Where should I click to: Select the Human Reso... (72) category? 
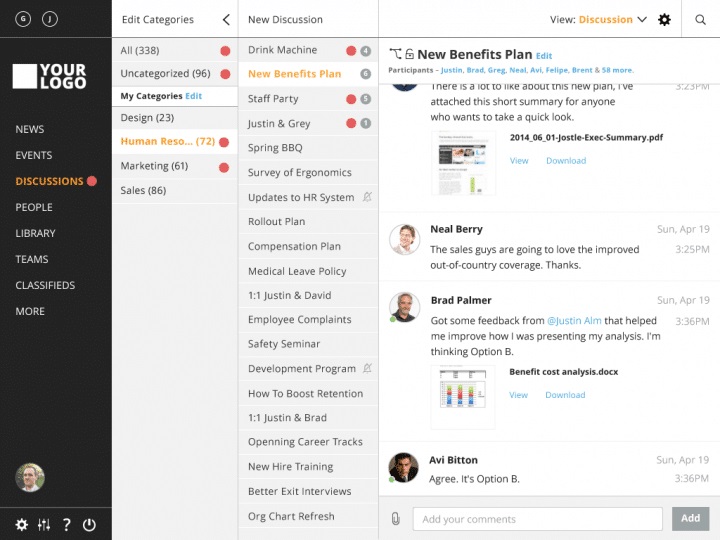click(x=175, y=141)
